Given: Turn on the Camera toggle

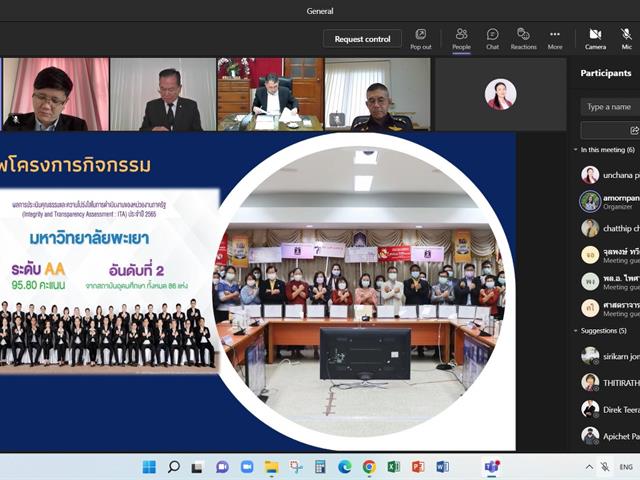Looking at the screenshot, I should pos(595,39).
